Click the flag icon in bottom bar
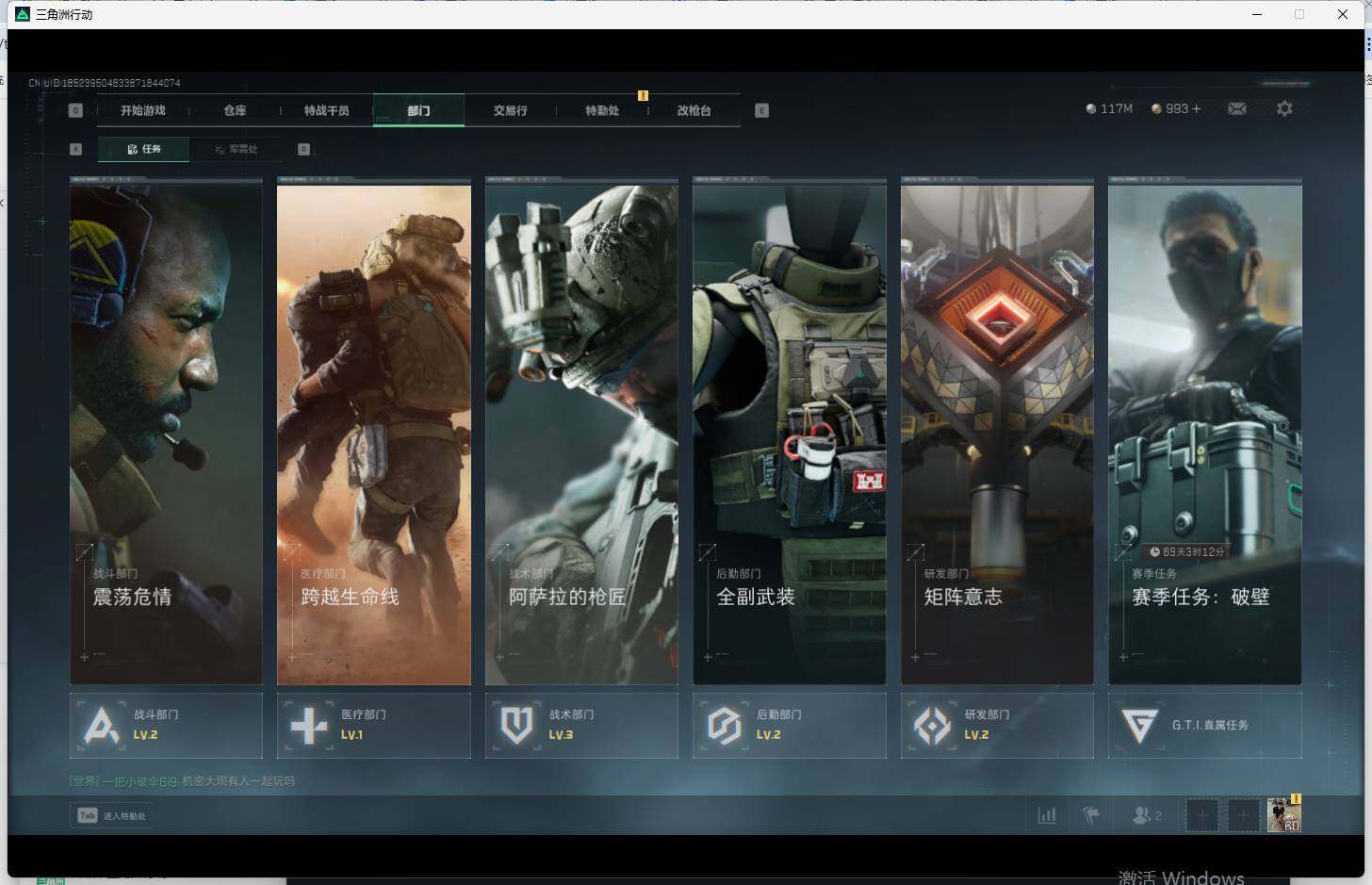The image size is (1372, 885). pos(1091,815)
